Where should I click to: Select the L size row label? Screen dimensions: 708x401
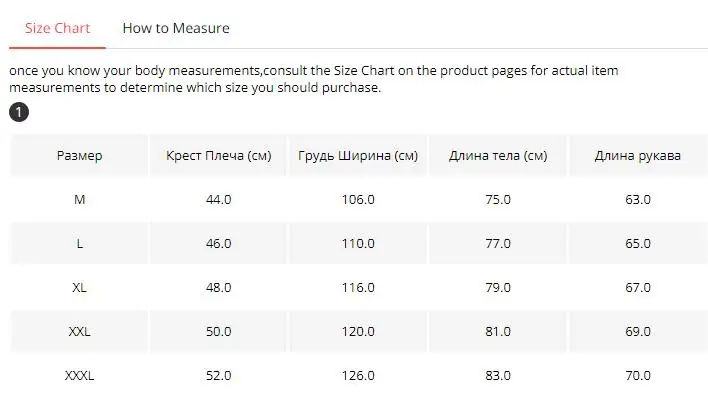[79, 243]
